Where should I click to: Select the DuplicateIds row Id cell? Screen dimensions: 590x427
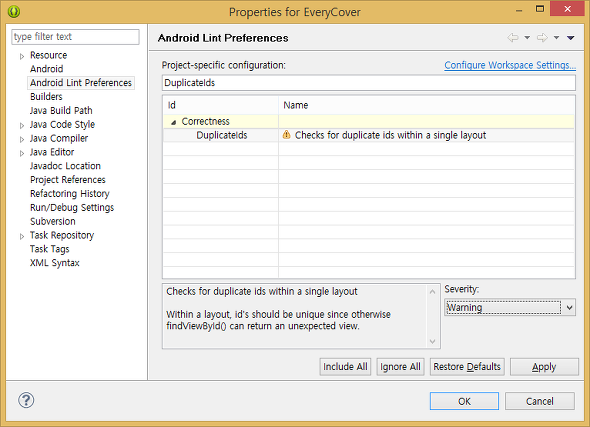coord(221,135)
